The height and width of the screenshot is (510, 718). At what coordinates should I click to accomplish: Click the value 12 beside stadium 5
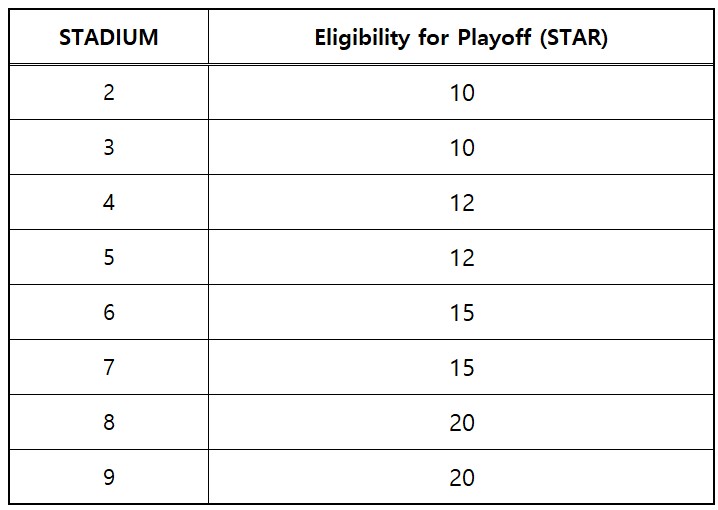(x=462, y=258)
